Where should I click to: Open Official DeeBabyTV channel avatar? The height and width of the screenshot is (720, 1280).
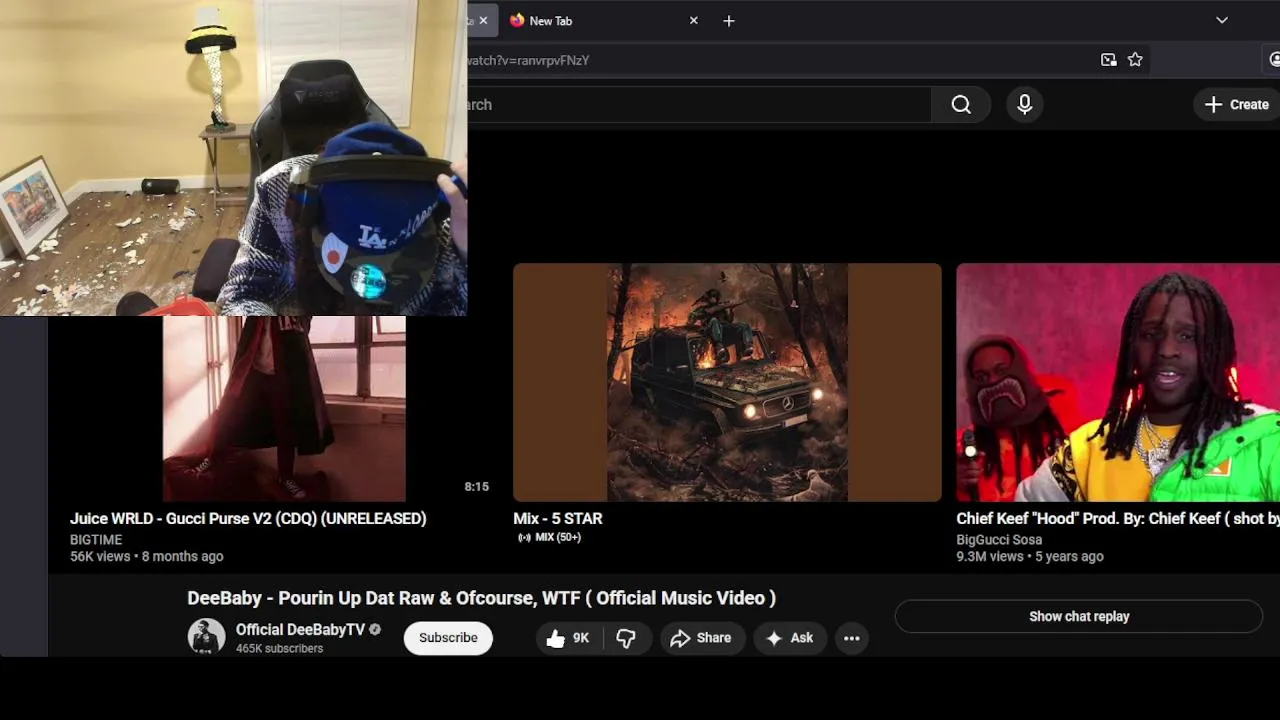click(207, 637)
